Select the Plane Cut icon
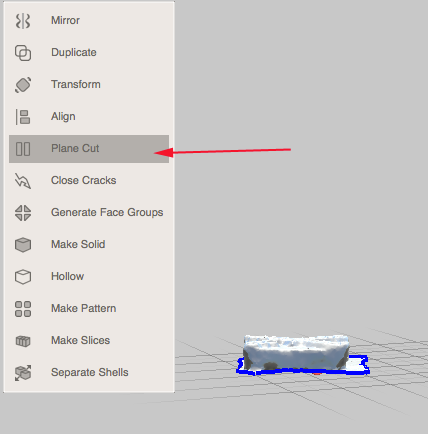 (23, 149)
